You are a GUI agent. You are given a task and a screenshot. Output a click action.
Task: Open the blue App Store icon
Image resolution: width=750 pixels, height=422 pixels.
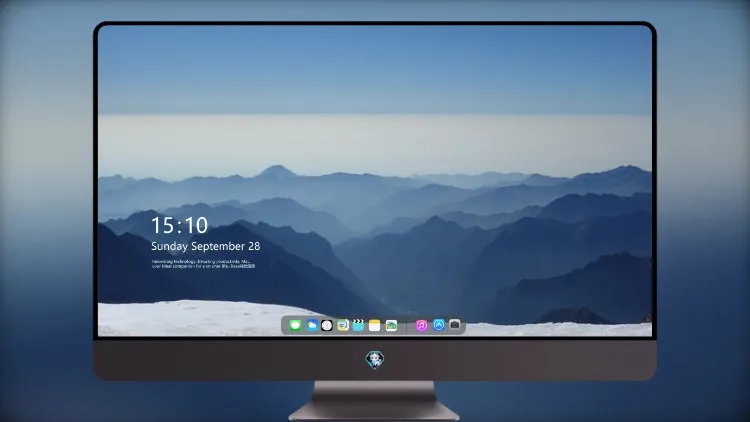coord(439,325)
